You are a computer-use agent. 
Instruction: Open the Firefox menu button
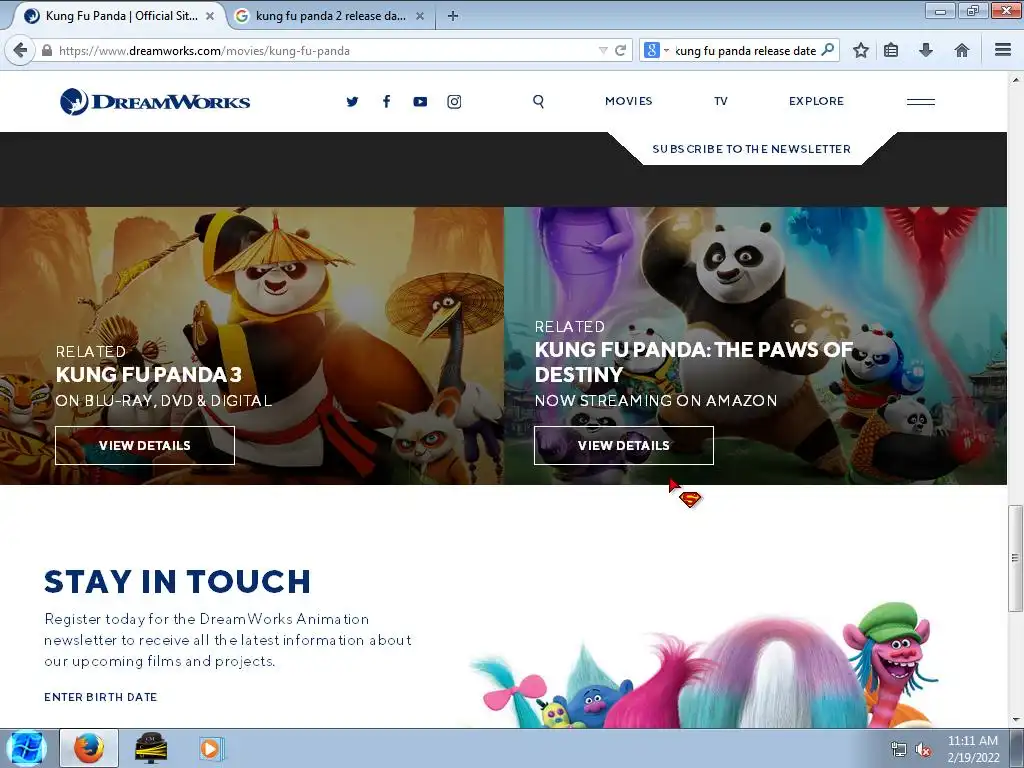point(1003,50)
